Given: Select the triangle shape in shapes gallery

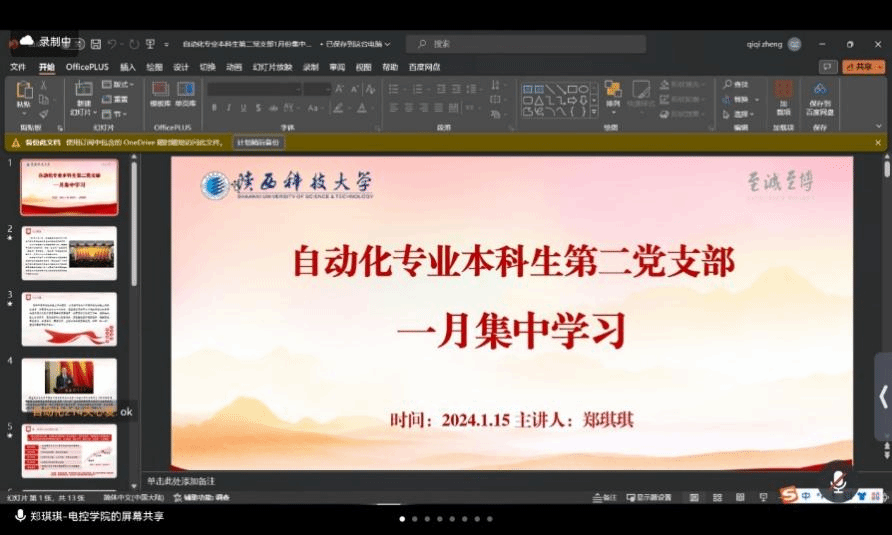Looking at the screenshot, I should pyautogui.click(x=539, y=100).
